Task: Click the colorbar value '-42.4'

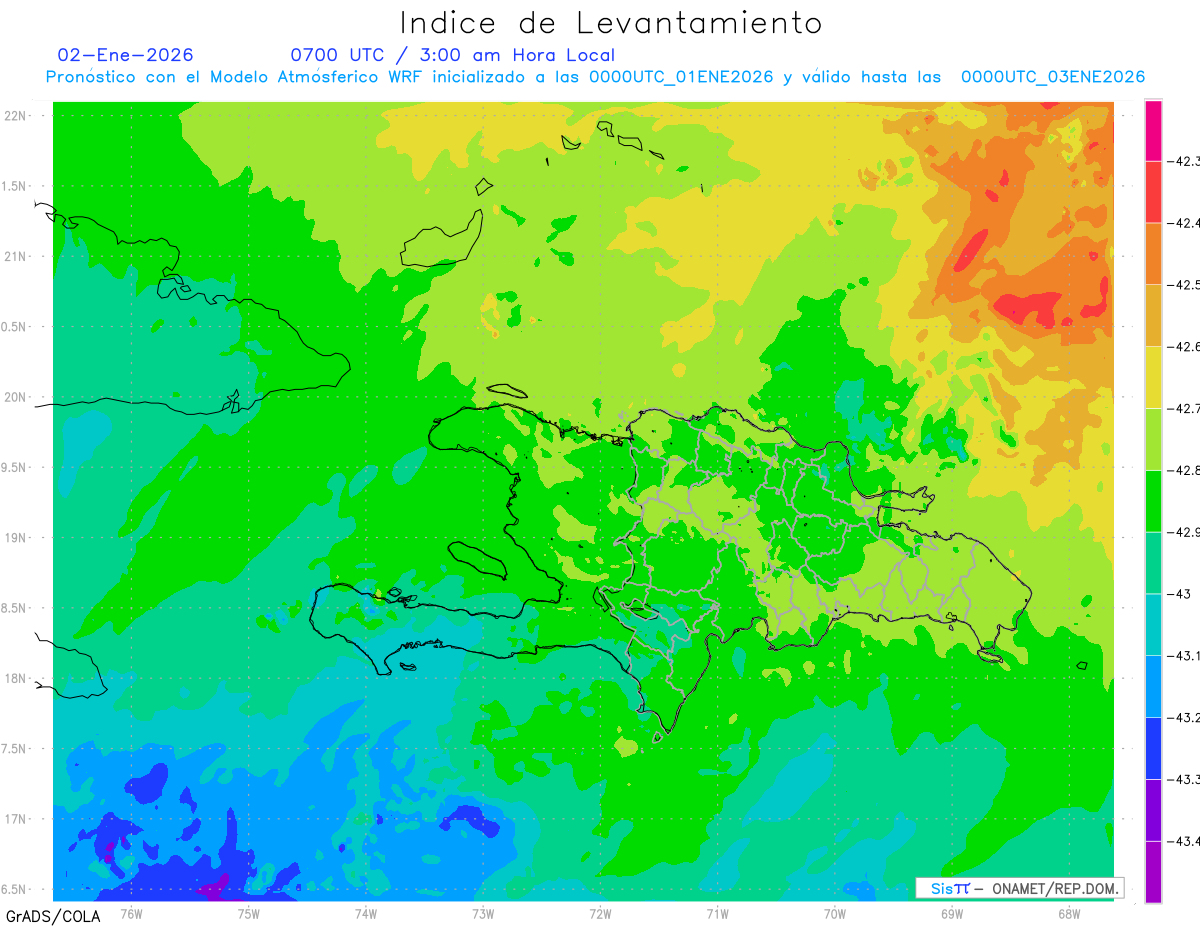Action: click(x=1185, y=223)
